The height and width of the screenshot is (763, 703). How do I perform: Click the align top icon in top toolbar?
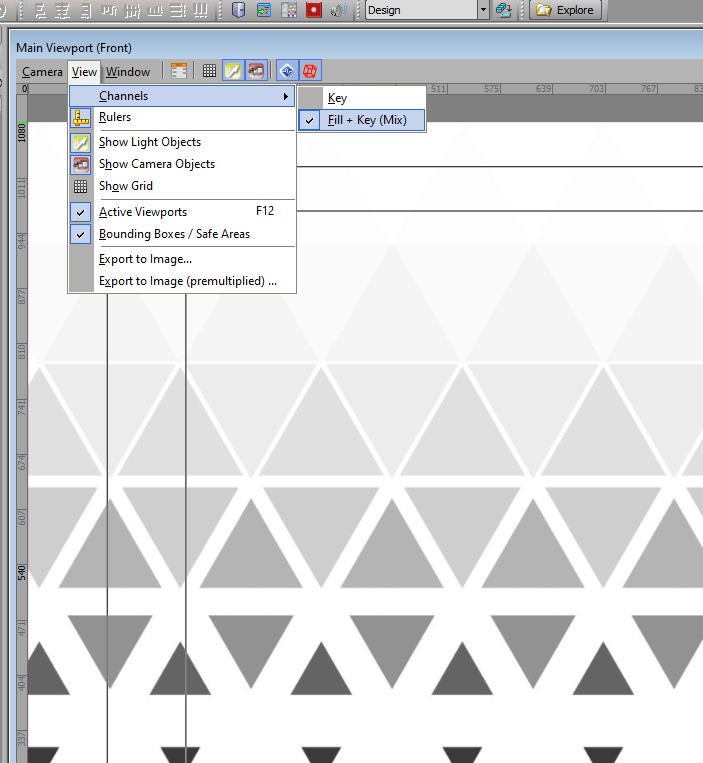tap(109, 10)
